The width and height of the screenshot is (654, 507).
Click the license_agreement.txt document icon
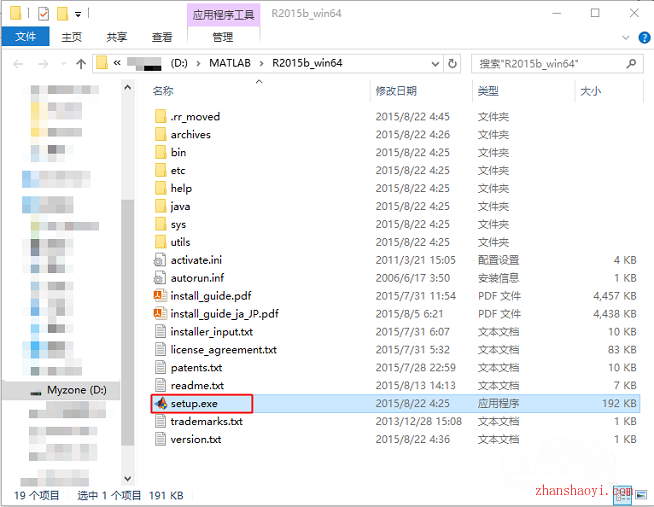(161, 349)
